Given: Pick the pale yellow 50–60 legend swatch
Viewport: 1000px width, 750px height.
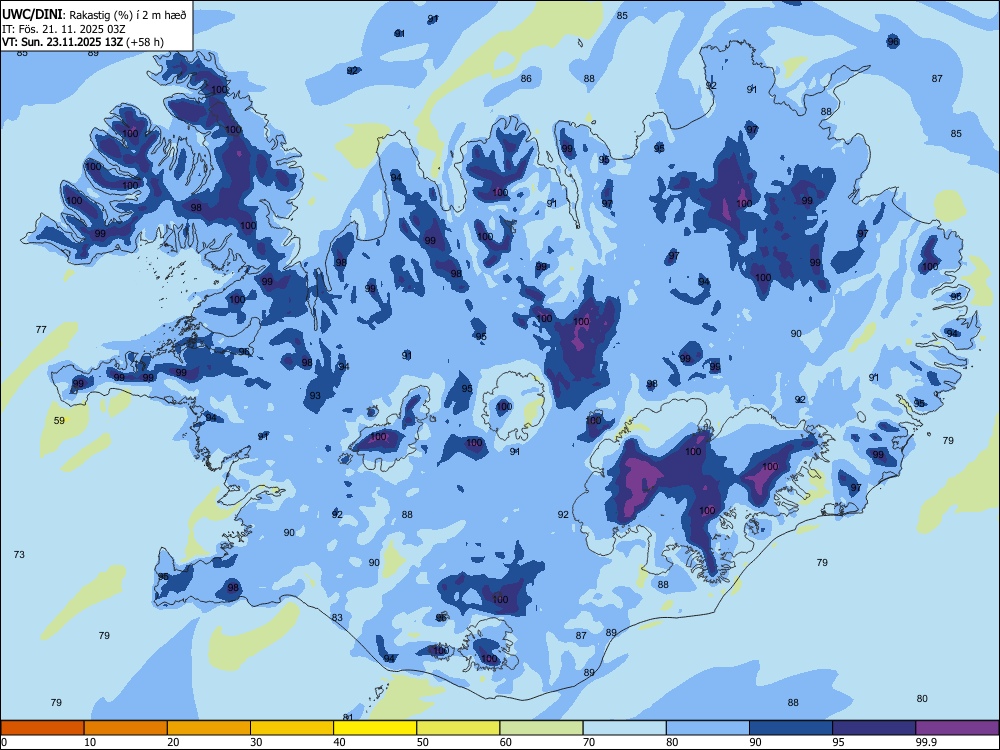Looking at the screenshot, I should click(x=458, y=728).
